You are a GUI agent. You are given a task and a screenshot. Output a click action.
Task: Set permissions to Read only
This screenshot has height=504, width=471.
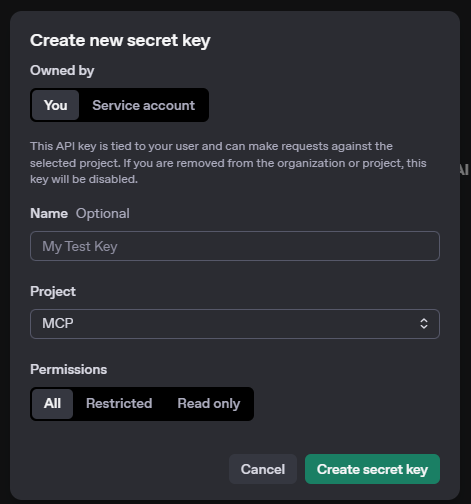point(209,404)
